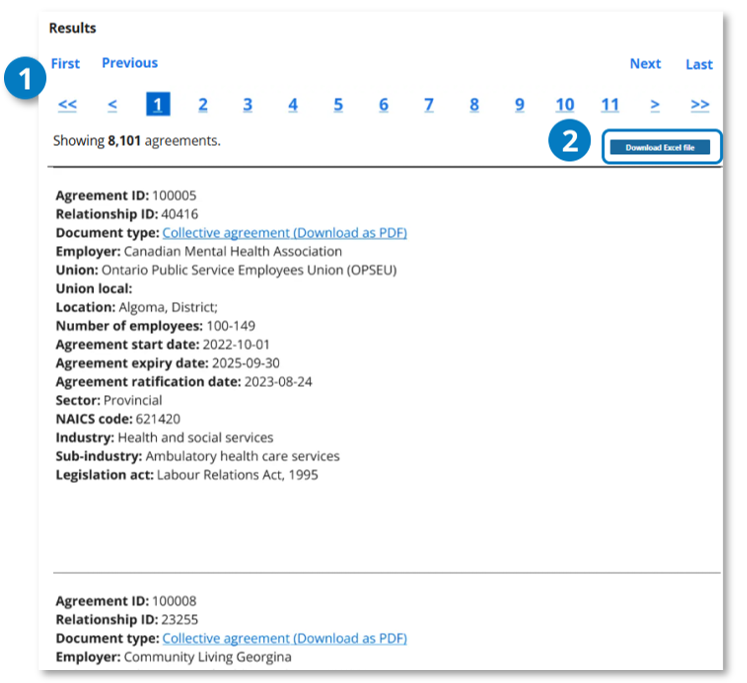Viewport: 747px width, 683px height.
Task: Open results page 6
Action: pyautogui.click(x=384, y=104)
